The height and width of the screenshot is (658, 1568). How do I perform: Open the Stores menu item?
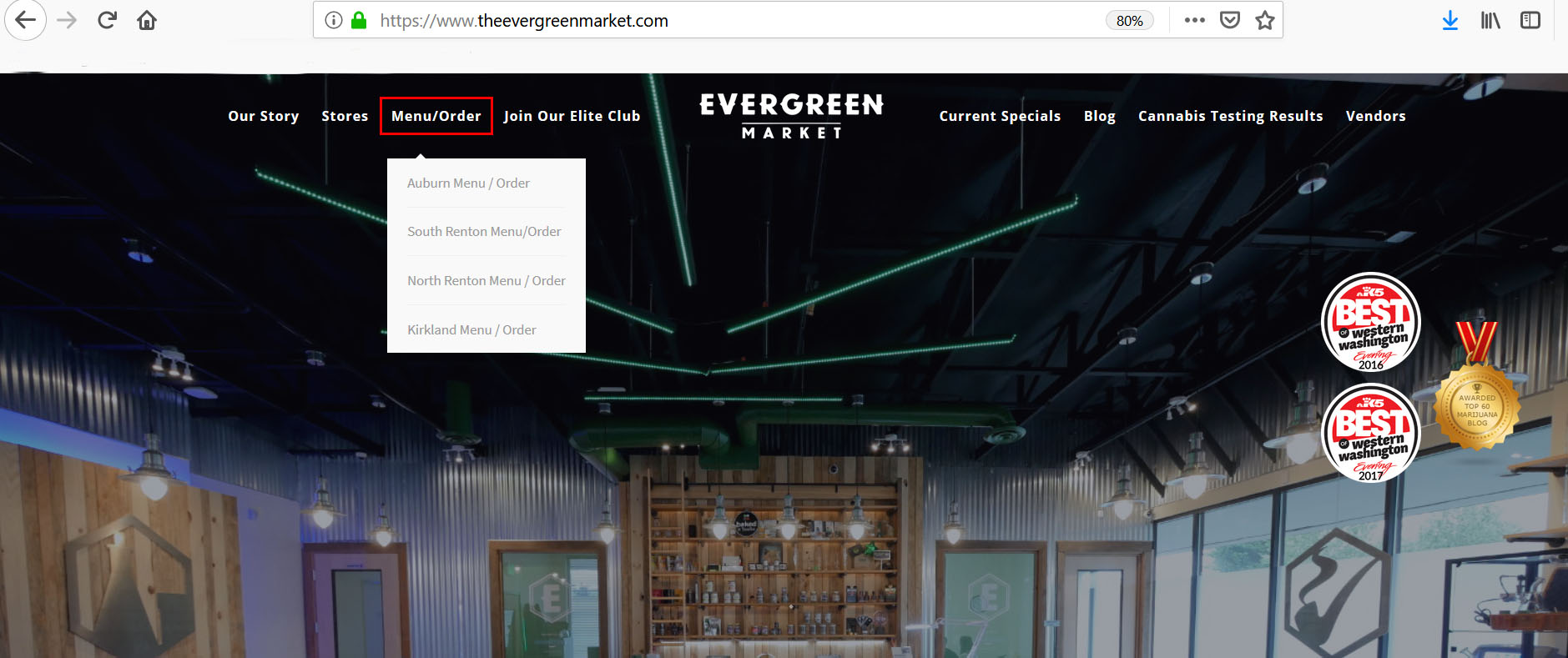point(345,116)
